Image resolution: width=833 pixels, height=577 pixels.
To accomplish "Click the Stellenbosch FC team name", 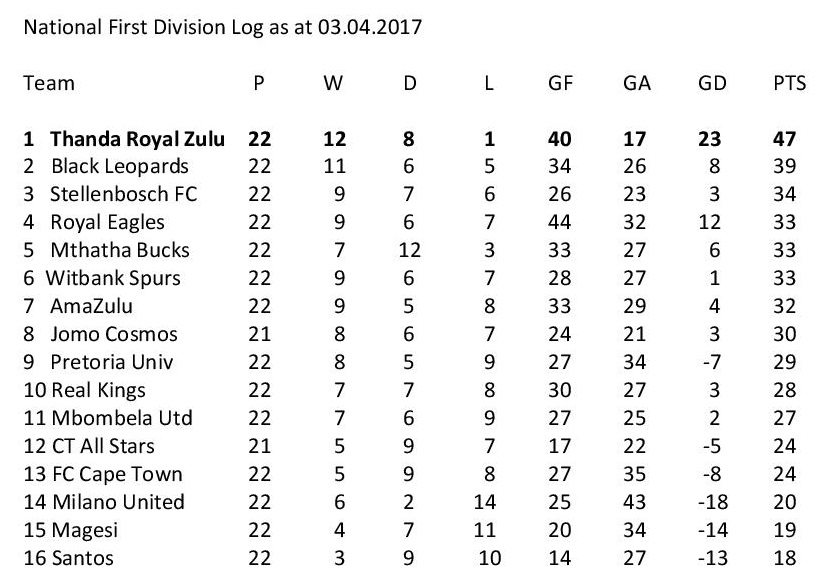I will coord(124,194).
